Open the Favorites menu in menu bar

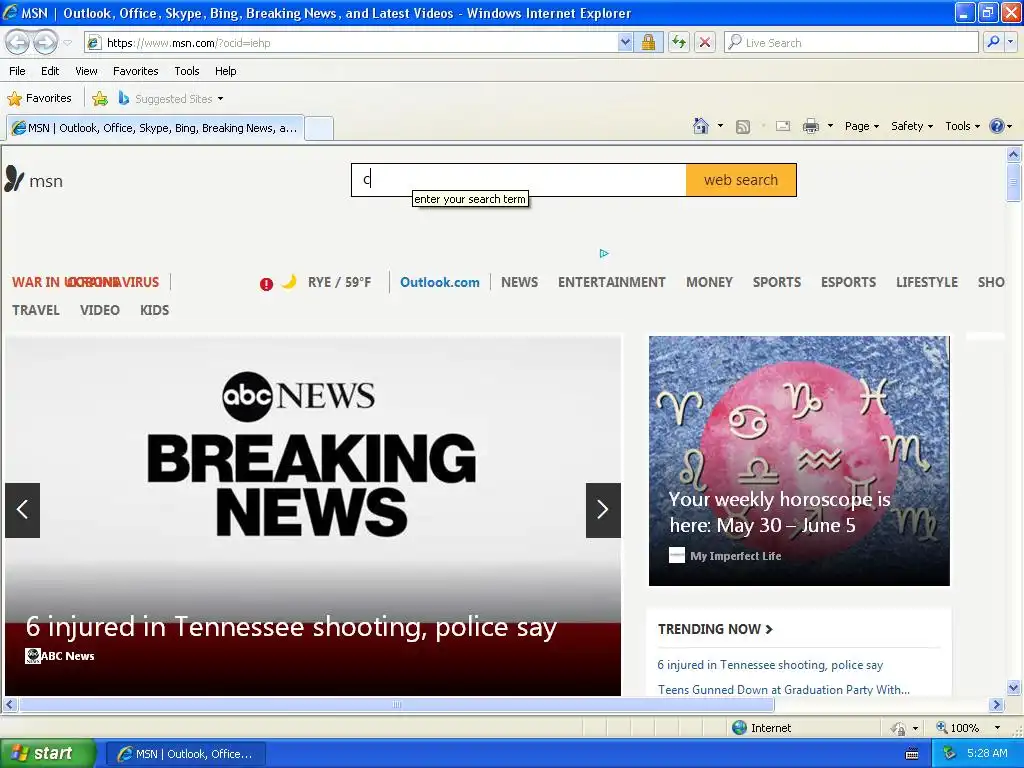(x=136, y=71)
